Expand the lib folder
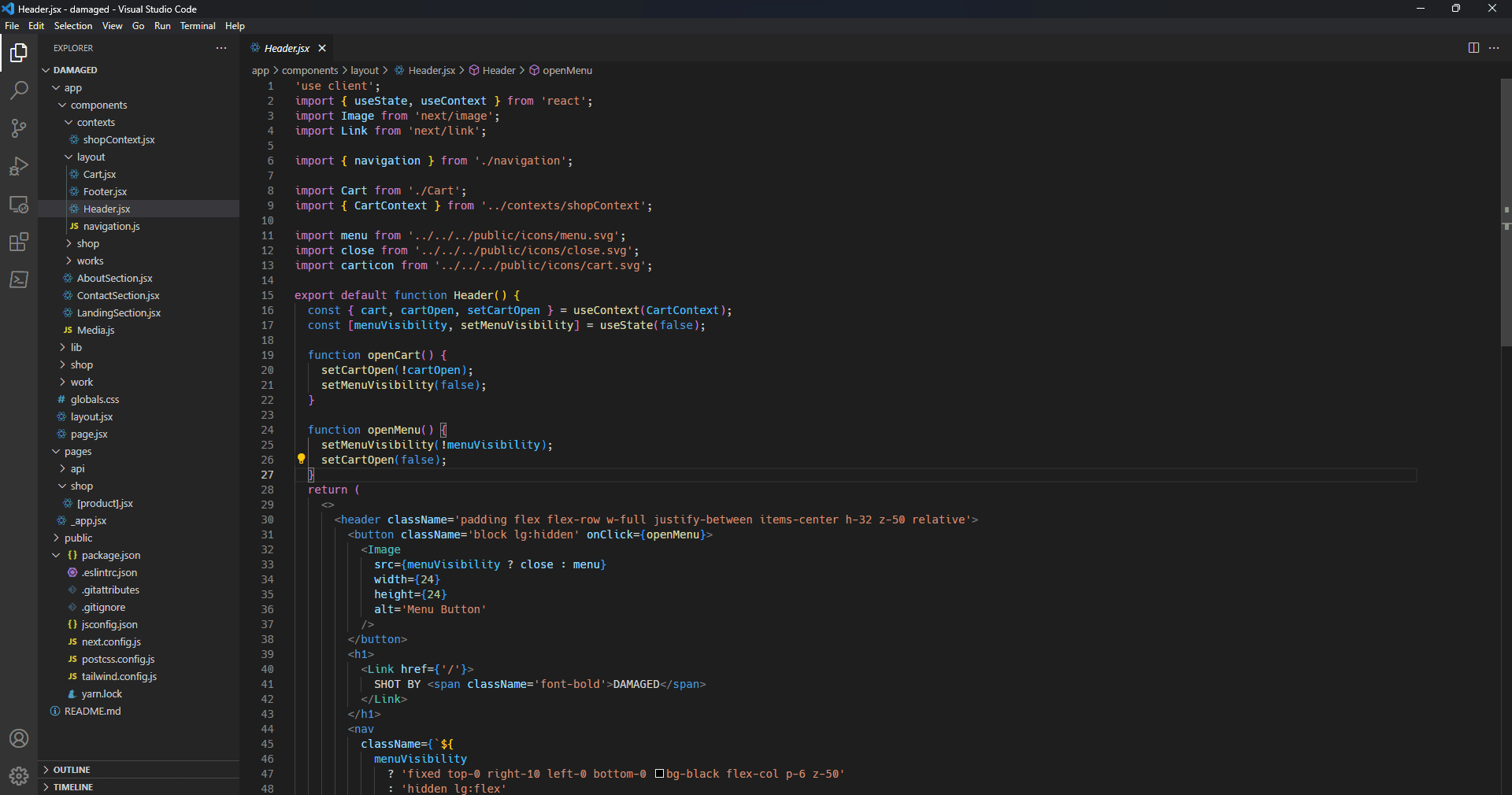Viewport: 1512px width, 795px height. tap(139, 347)
